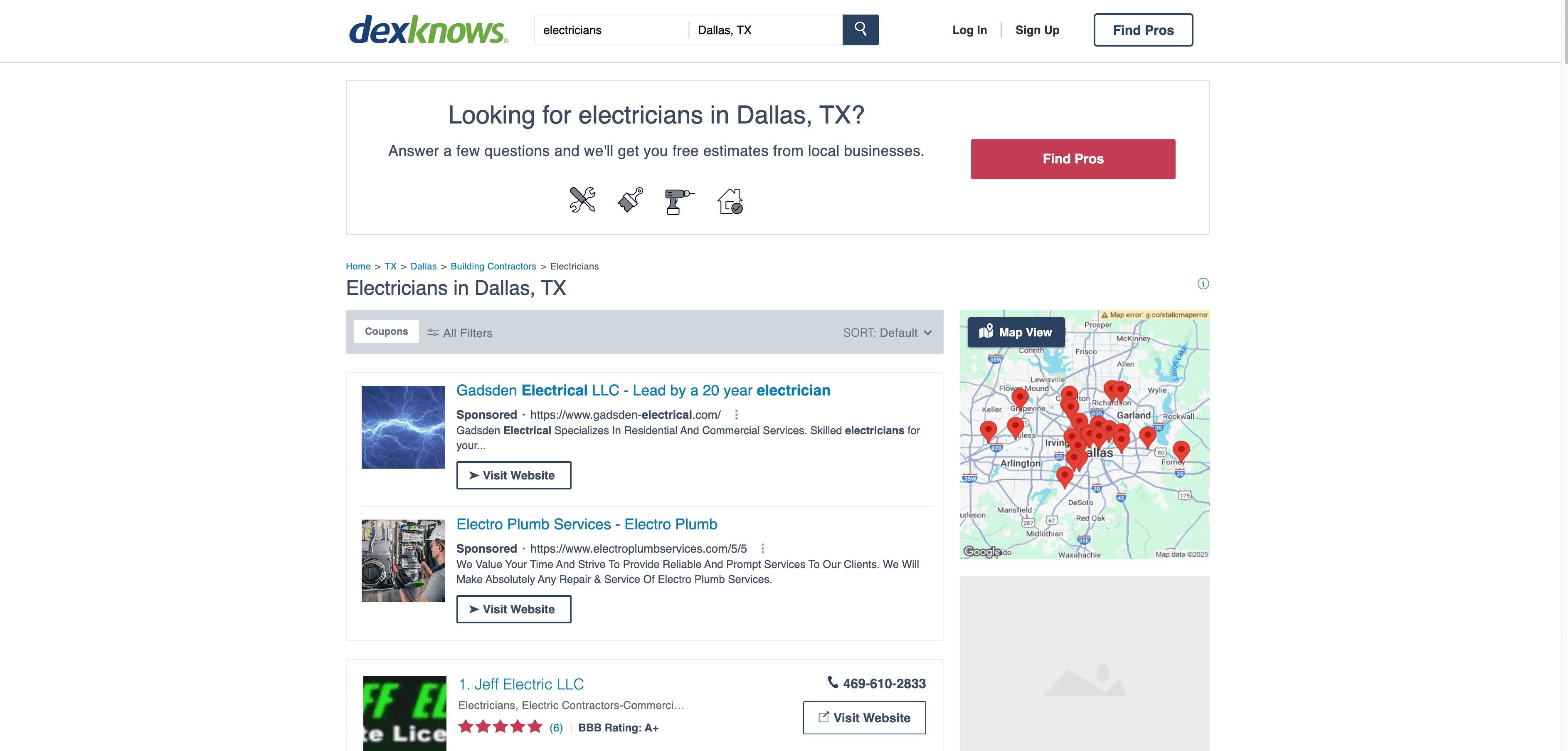Go to Dallas breadcrumb link
Viewport: 1568px width, 751px height.
(x=423, y=266)
